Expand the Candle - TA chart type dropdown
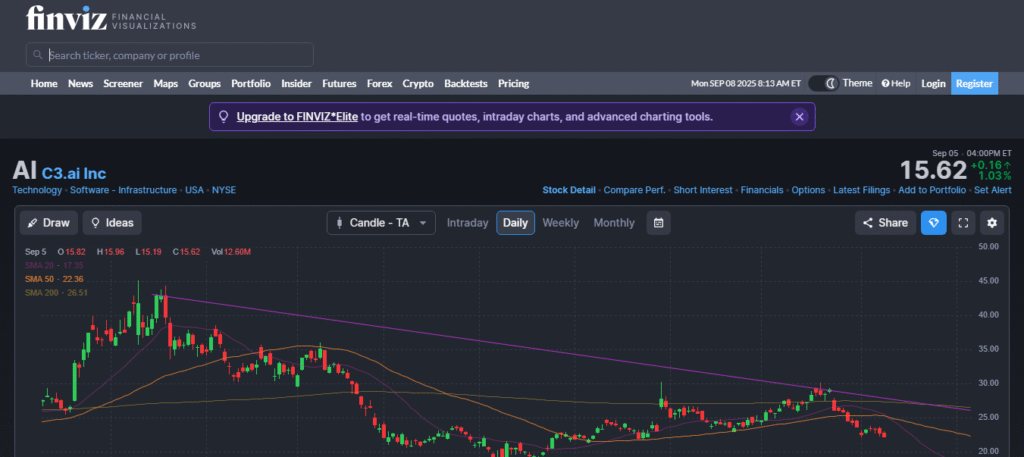This screenshot has height=457, width=1024. point(381,223)
